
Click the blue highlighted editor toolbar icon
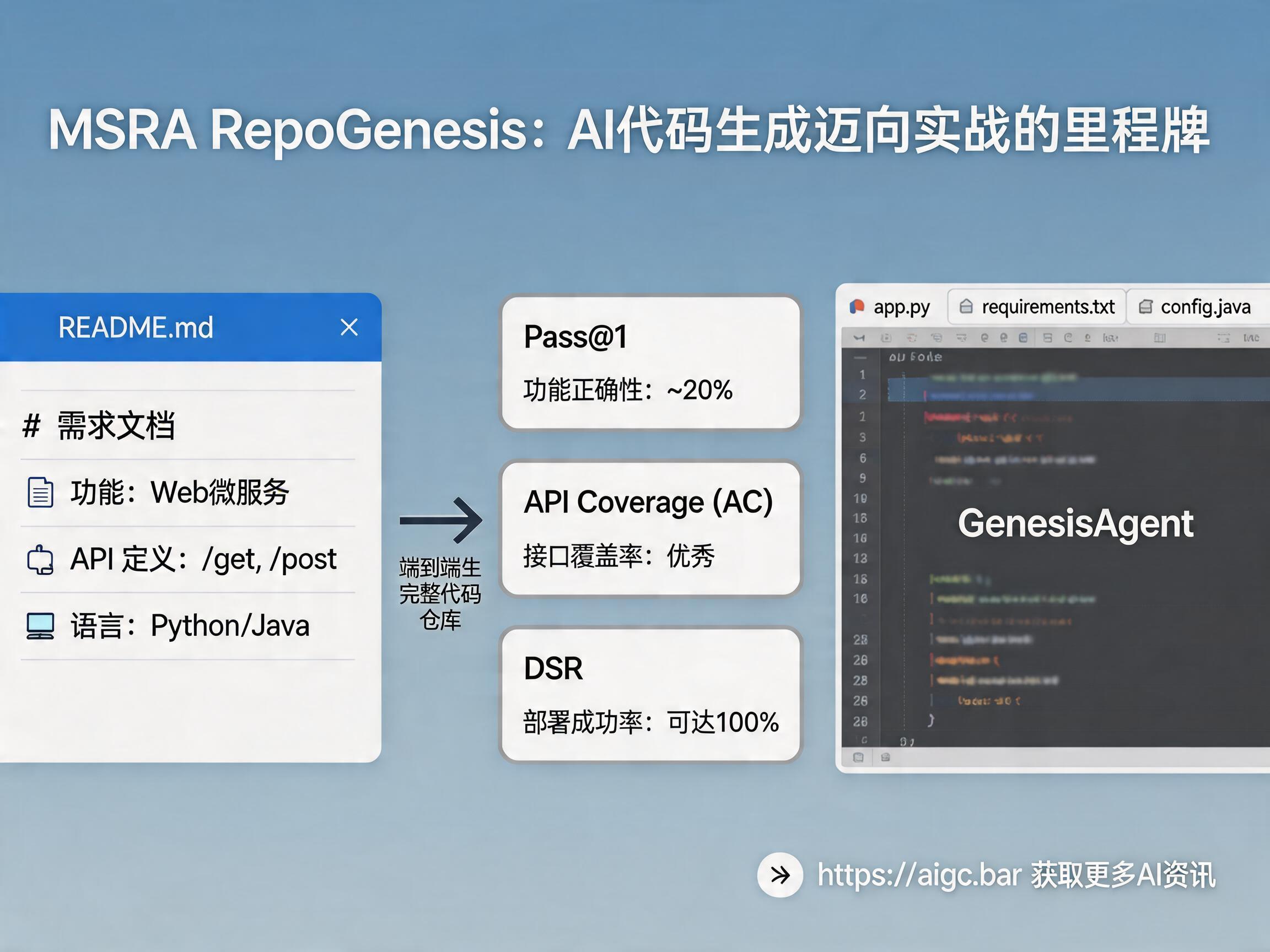pyautogui.click(x=1023, y=338)
